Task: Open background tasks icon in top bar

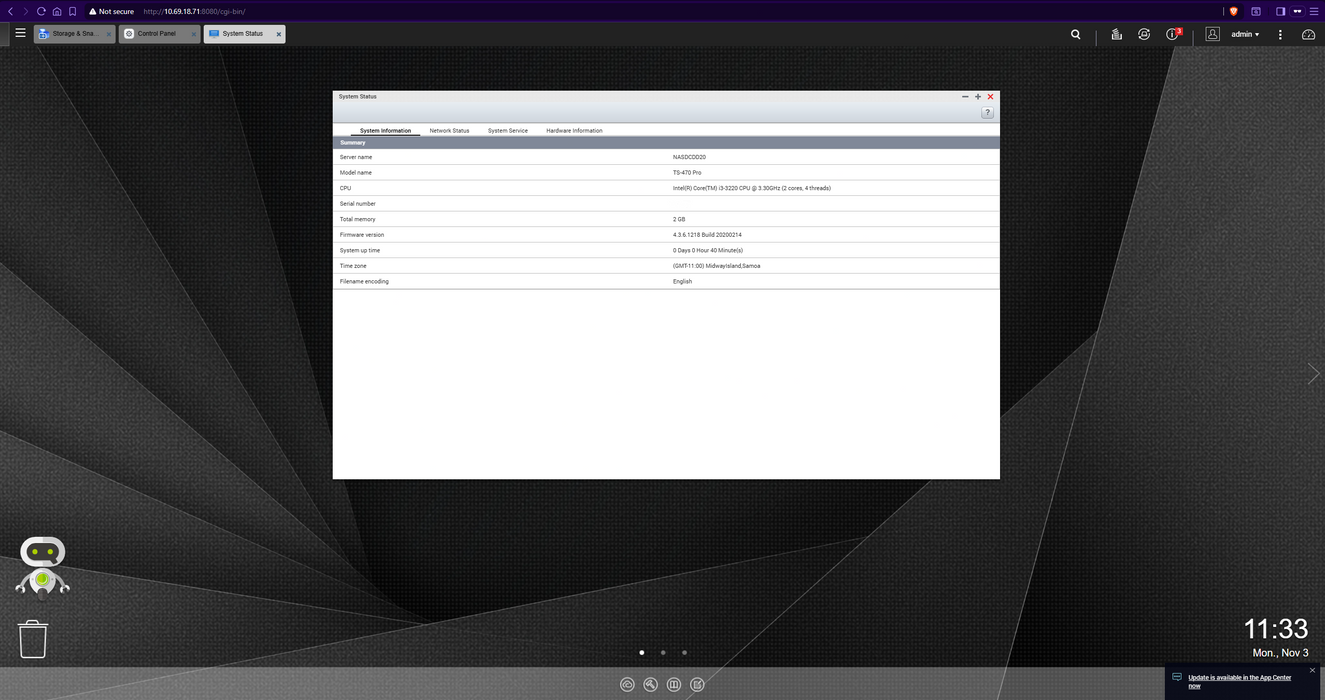Action: coord(1116,34)
